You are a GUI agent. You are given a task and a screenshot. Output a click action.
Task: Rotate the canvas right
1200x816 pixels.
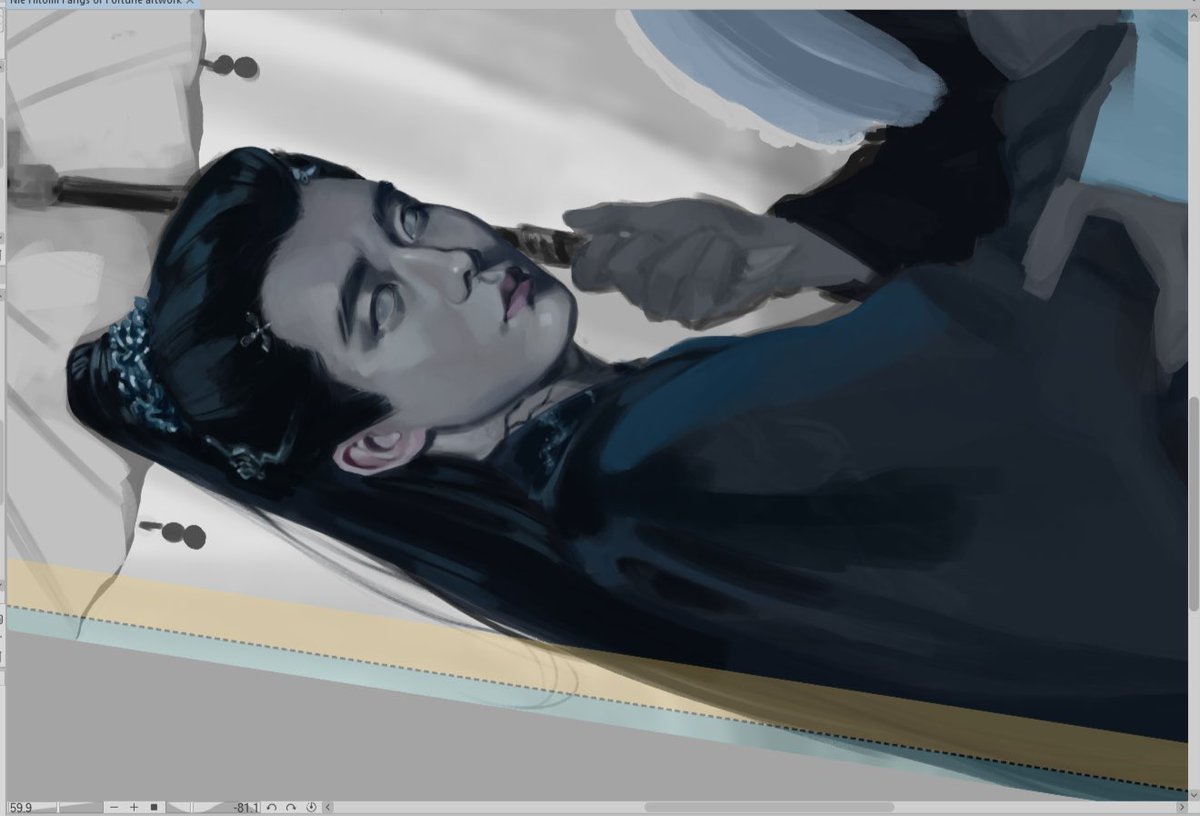291,807
